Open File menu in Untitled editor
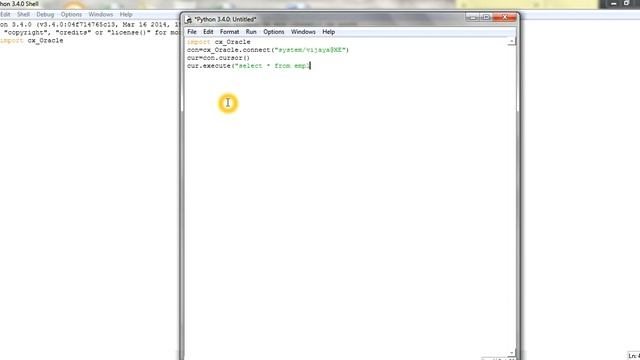This screenshot has height=360, width=640. pos(192,32)
